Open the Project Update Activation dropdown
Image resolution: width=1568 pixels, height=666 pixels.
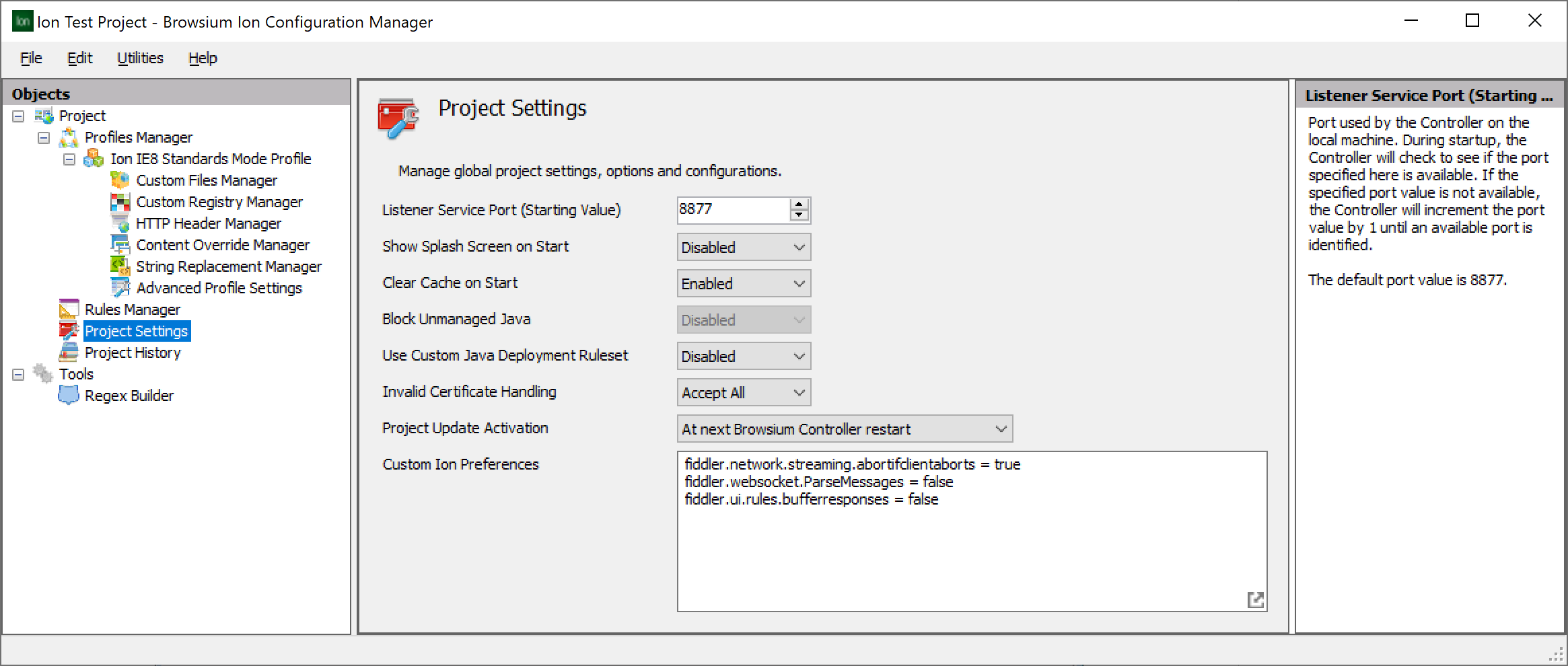[x=843, y=428]
